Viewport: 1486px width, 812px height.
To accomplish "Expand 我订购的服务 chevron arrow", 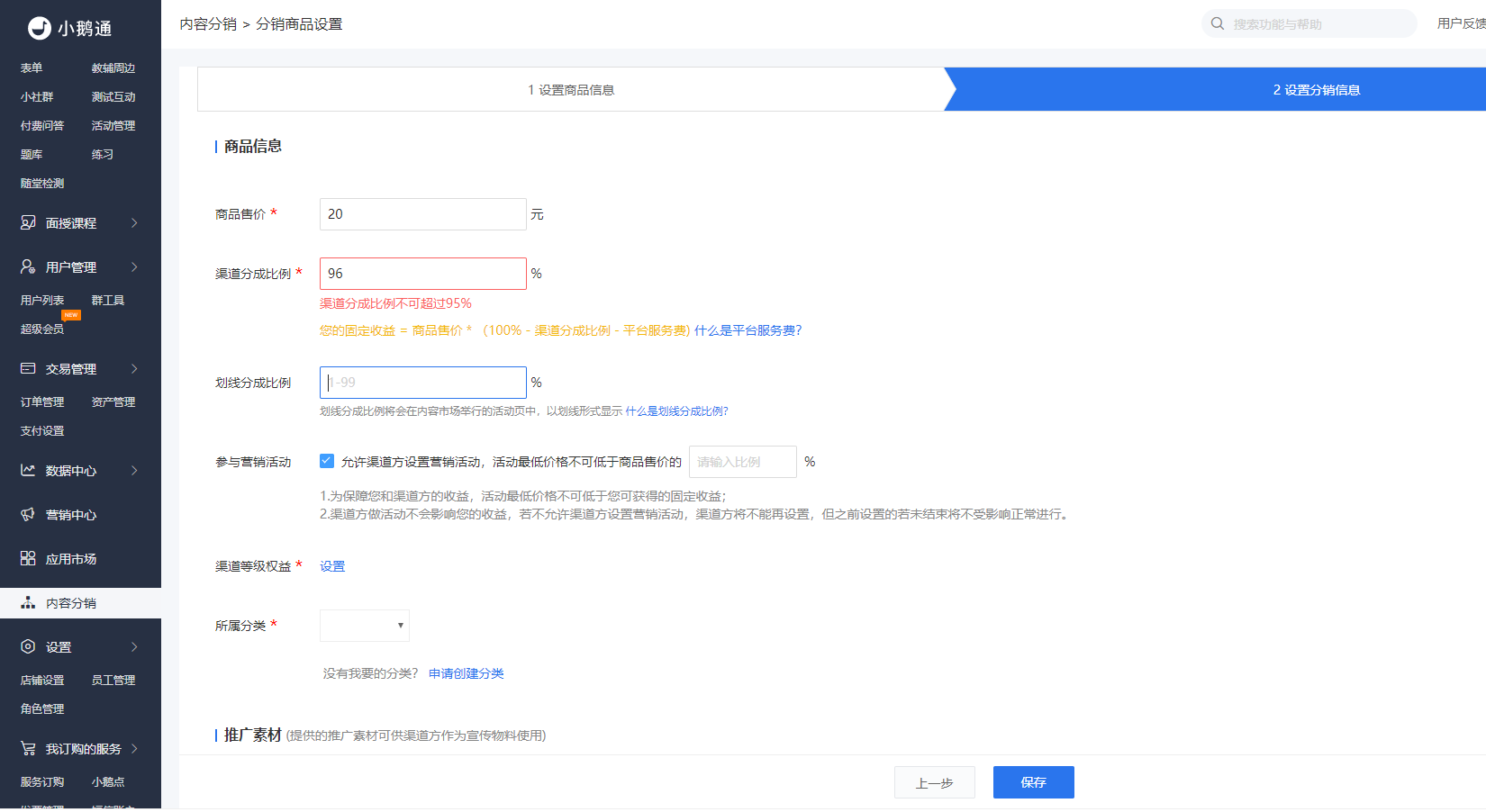I will pyautogui.click(x=134, y=748).
